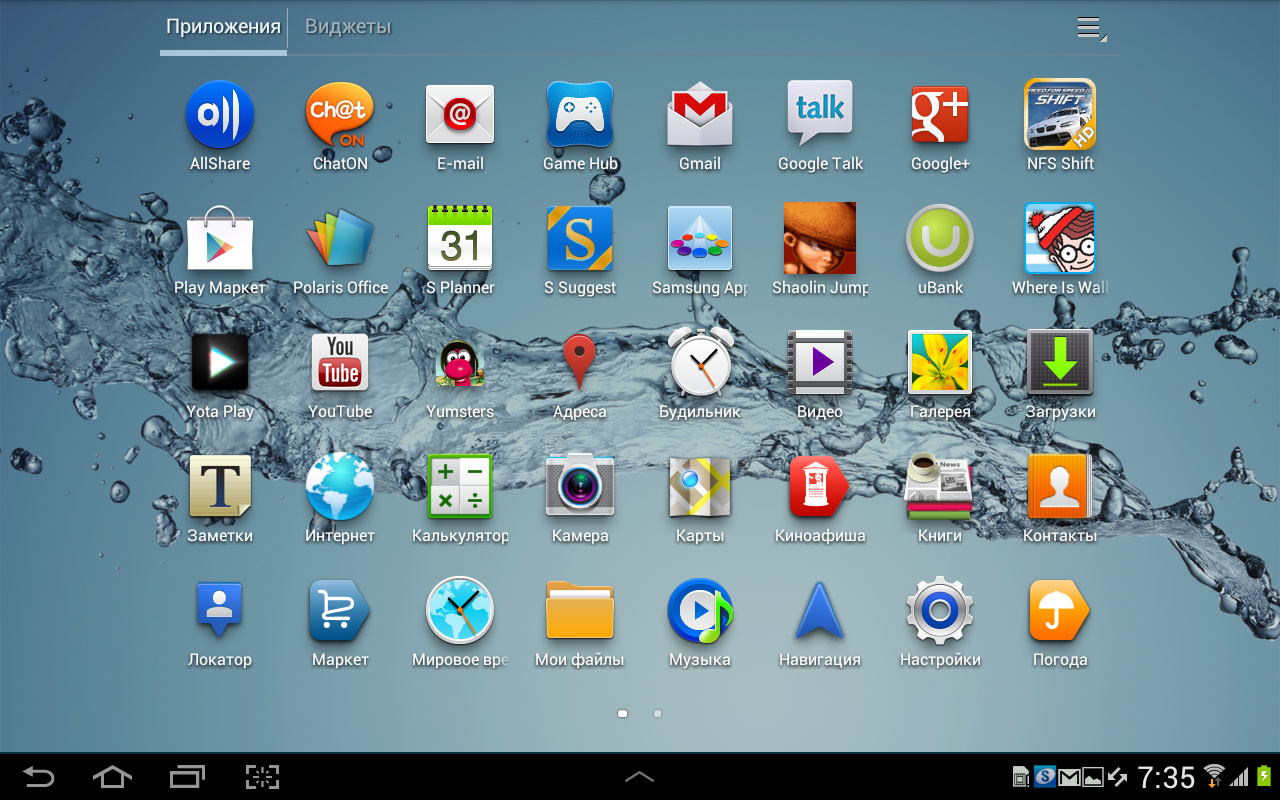
Task: Expand the mini apps tray arrow
Action: (640, 777)
